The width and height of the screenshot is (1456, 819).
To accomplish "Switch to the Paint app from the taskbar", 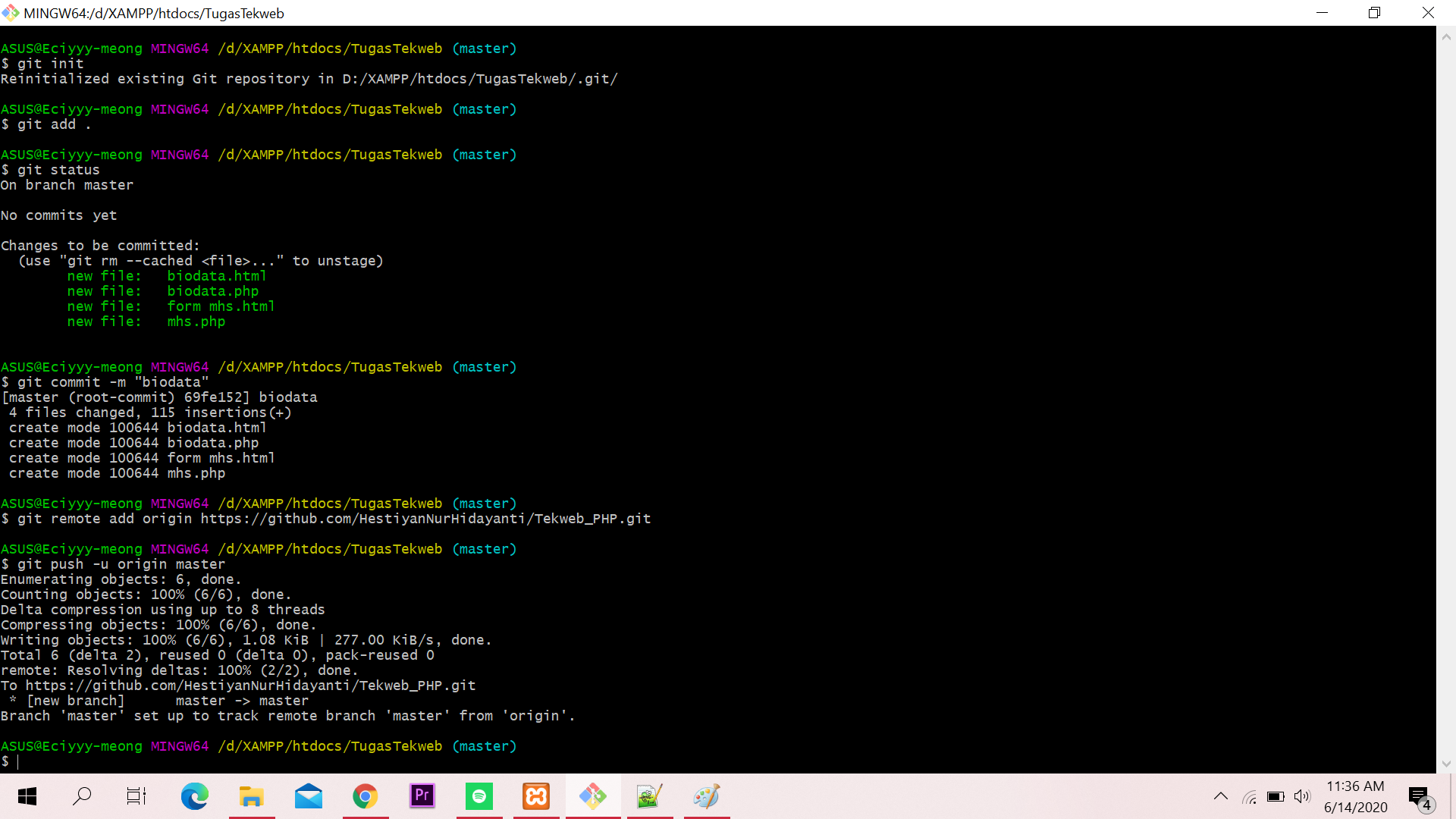I will coord(707,796).
